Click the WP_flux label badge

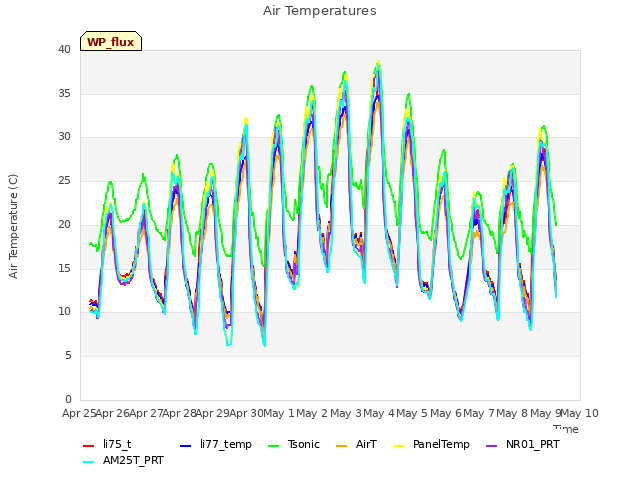(111, 41)
